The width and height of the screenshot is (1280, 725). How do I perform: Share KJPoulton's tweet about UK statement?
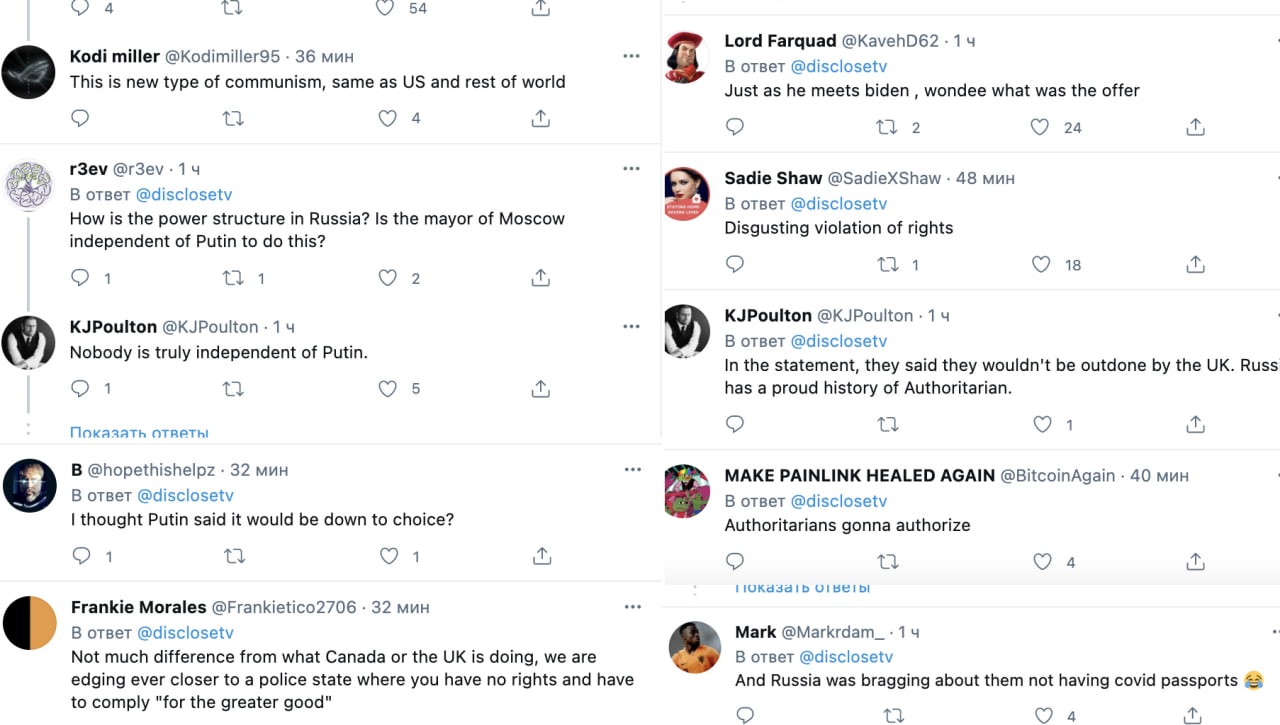coord(1195,425)
